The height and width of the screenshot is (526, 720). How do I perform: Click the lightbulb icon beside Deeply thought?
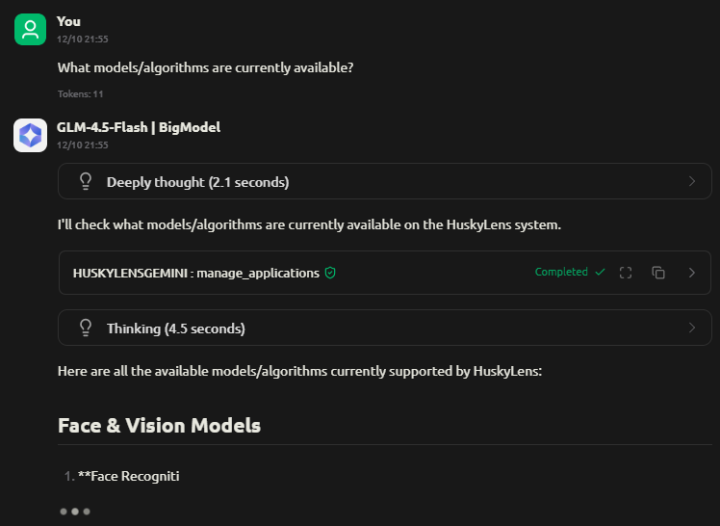click(86, 182)
